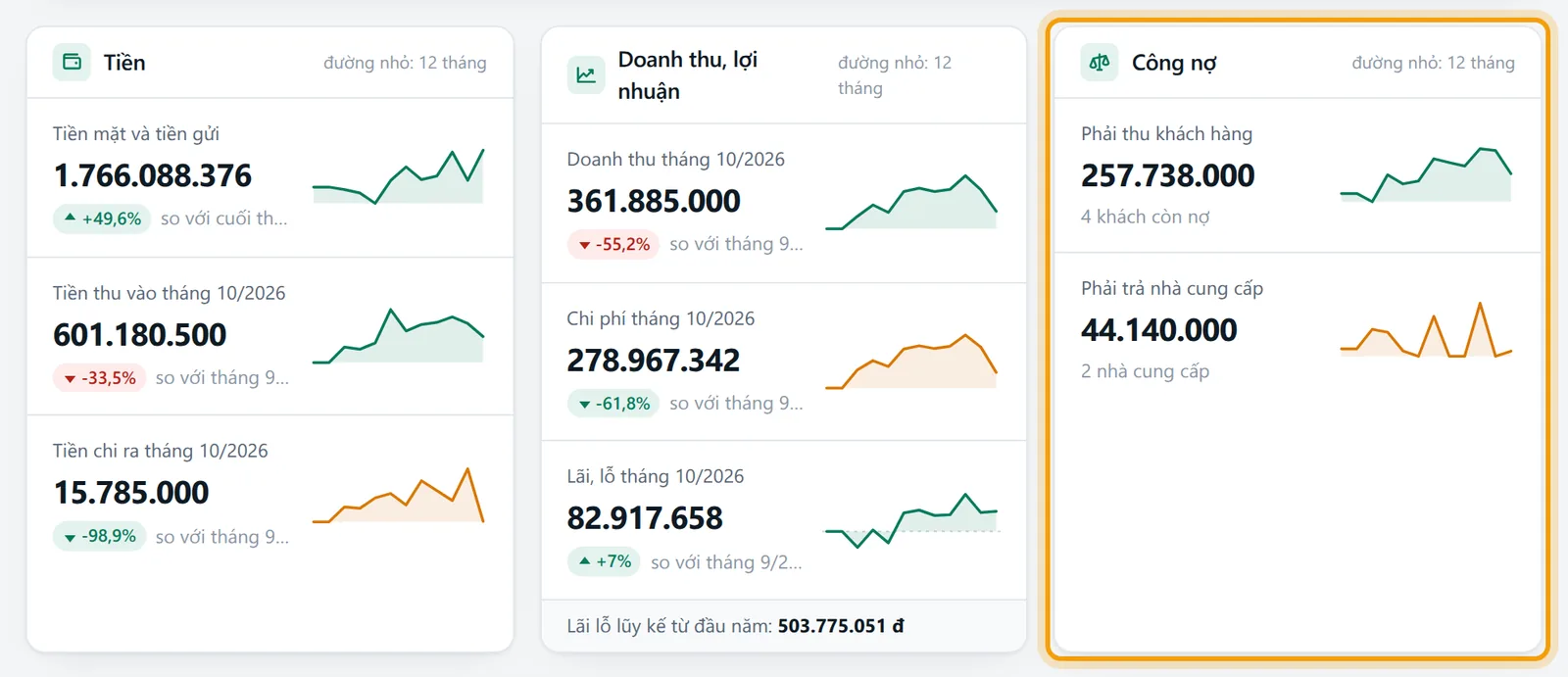This screenshot has width=1568, height=677.
Task: Click the -98,9% change badge
Action: coord(99,536)
